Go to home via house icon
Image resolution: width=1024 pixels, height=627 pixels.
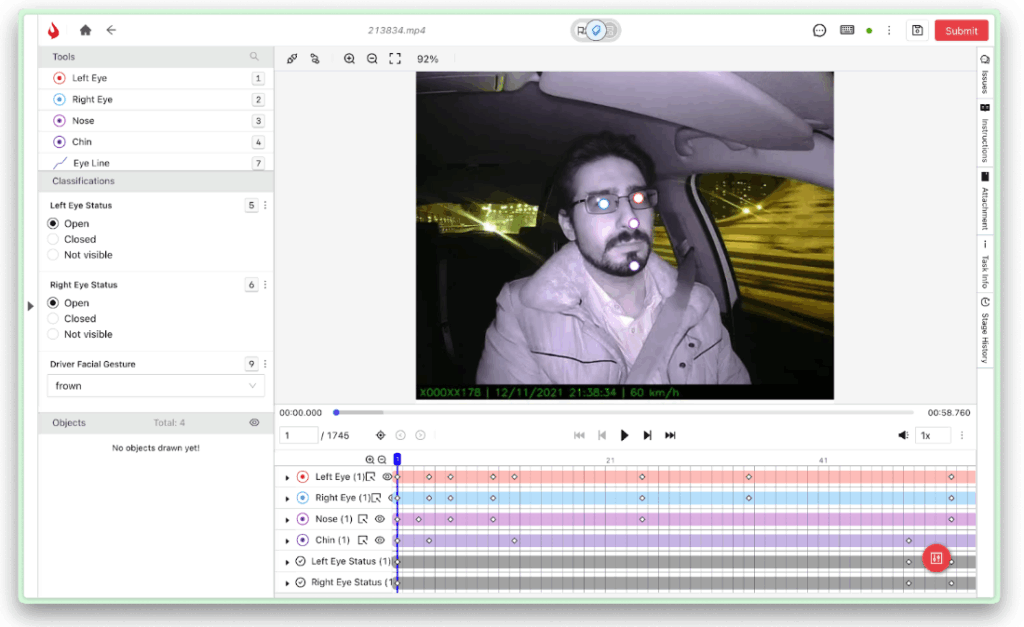pos(86,30)
